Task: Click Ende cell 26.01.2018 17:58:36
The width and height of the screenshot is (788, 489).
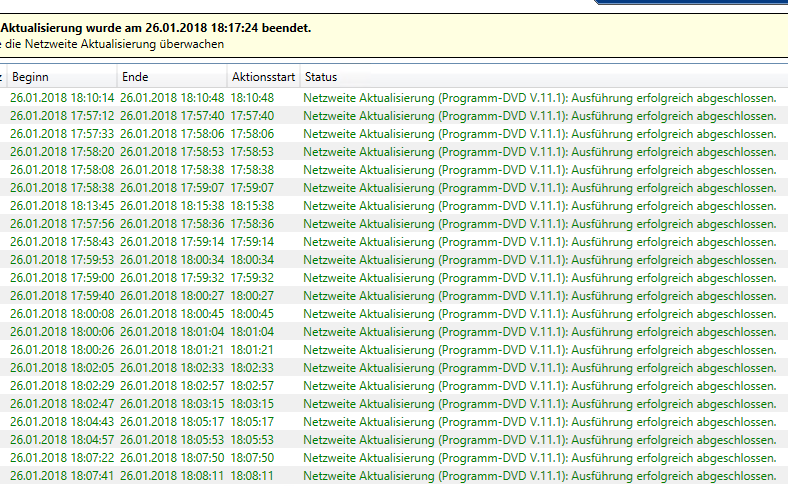Action: click(172, 224)
